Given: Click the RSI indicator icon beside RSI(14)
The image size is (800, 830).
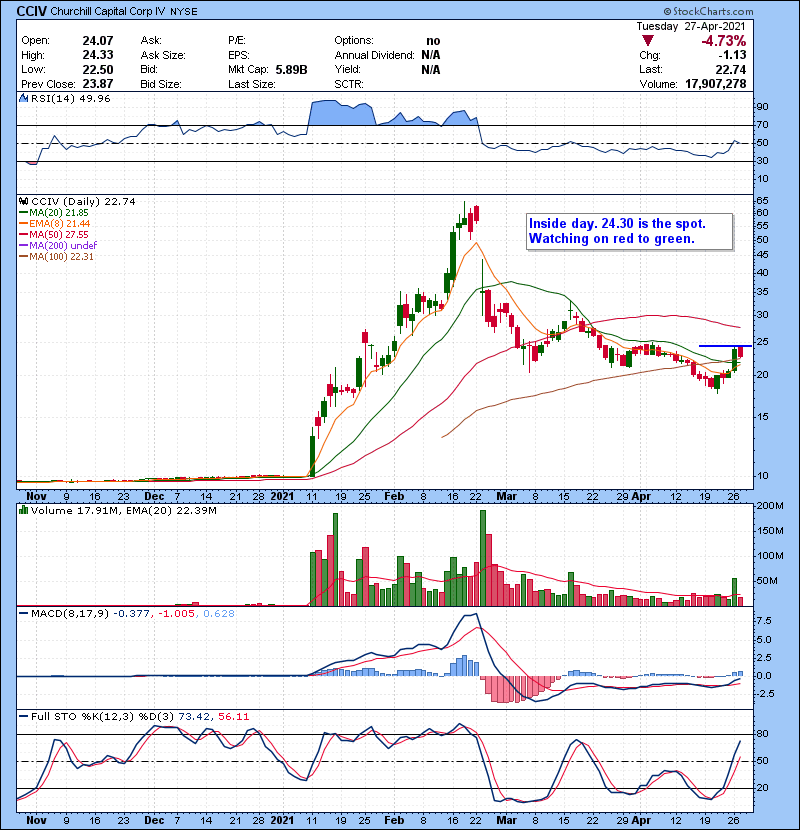Looking at the screenshot, I should coord(23,98).
